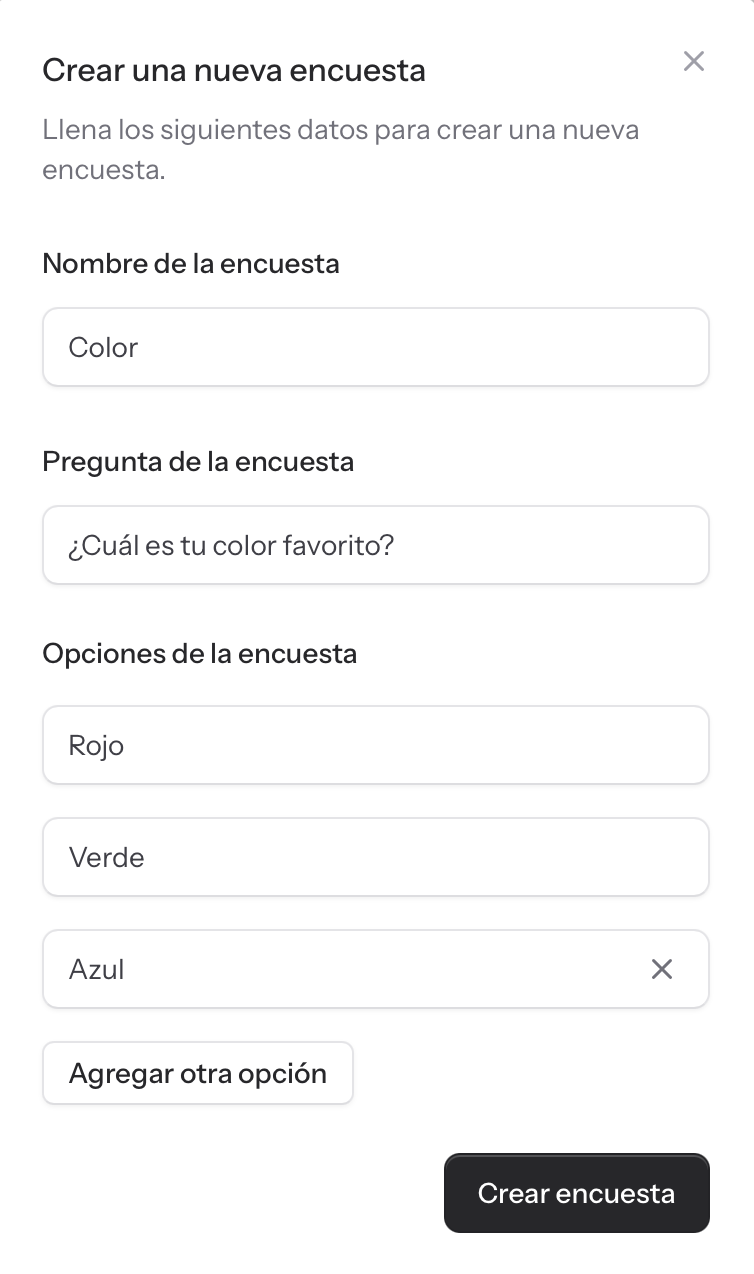This screenshot has height=1274, width=754.
Task: Click the outlined Agregar otra opción button
Action: [x=198, y=1073]
